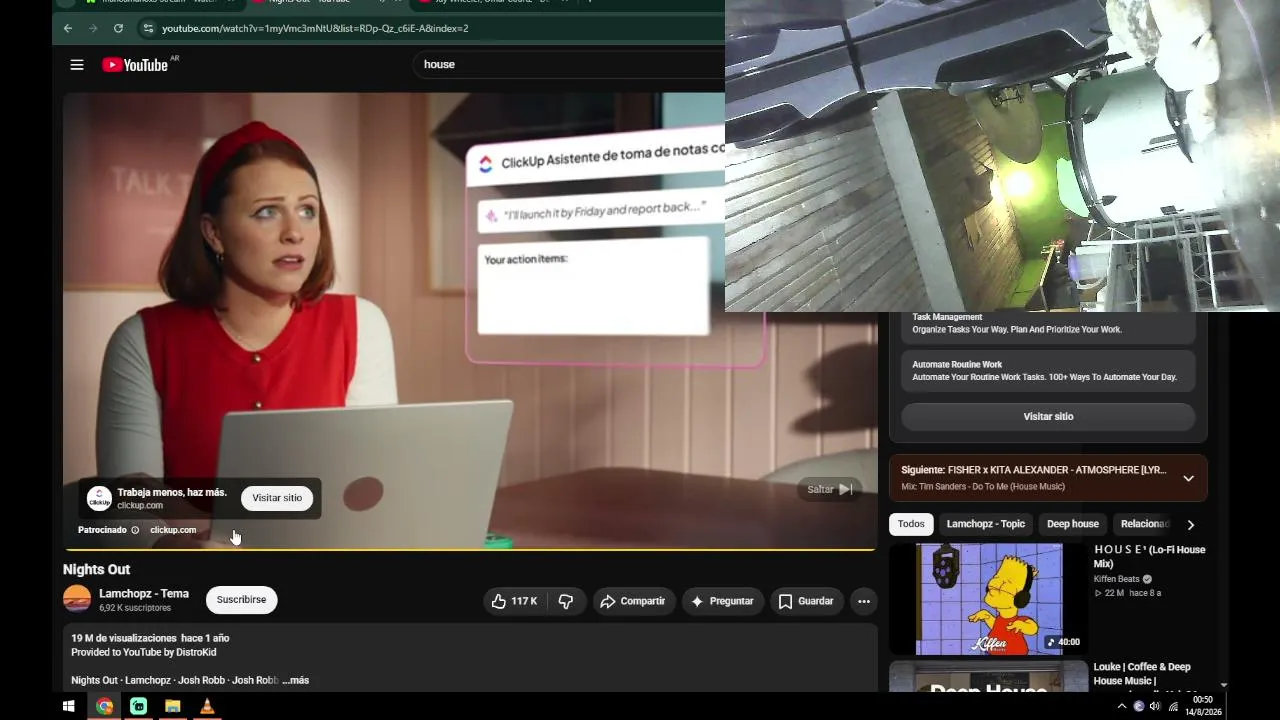Go back to the previous browser page
The height and width of the screenshot is (720, 1280).
pos(68,28)
